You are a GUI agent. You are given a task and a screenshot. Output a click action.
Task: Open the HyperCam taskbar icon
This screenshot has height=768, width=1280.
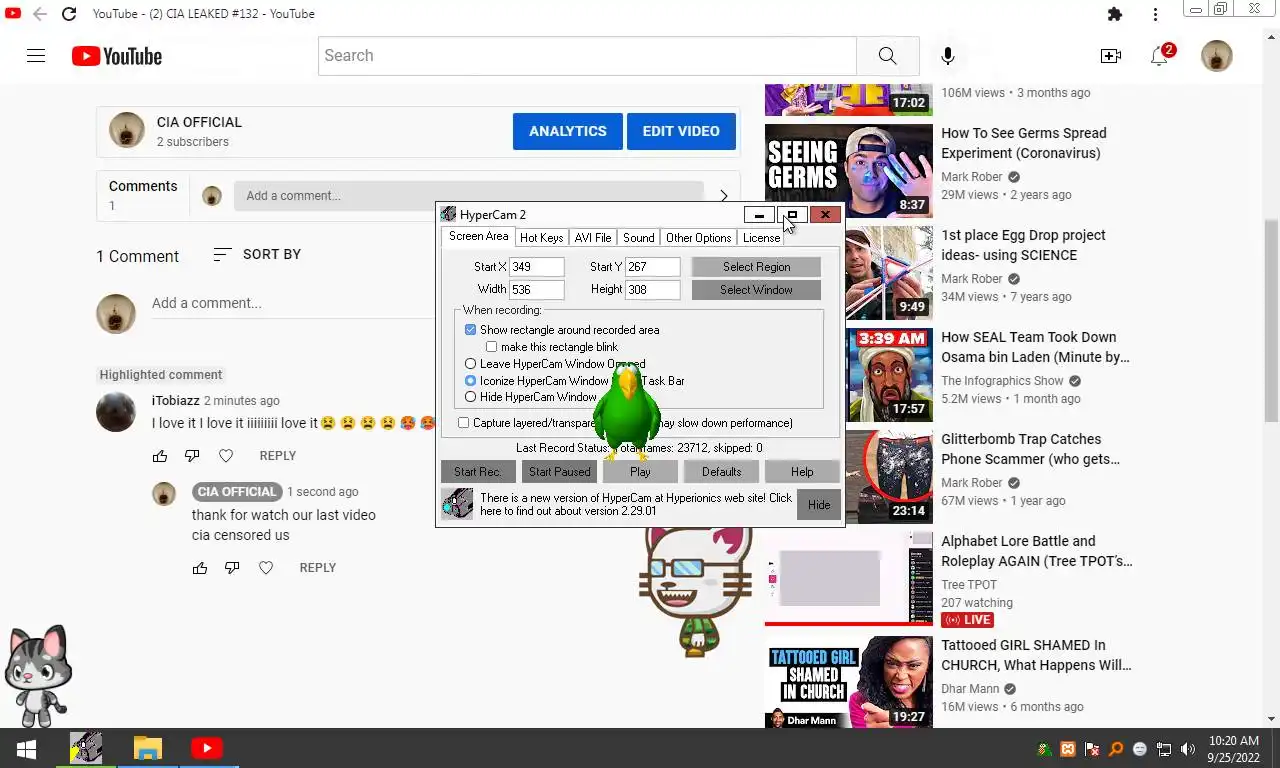(x=86, y=748)
